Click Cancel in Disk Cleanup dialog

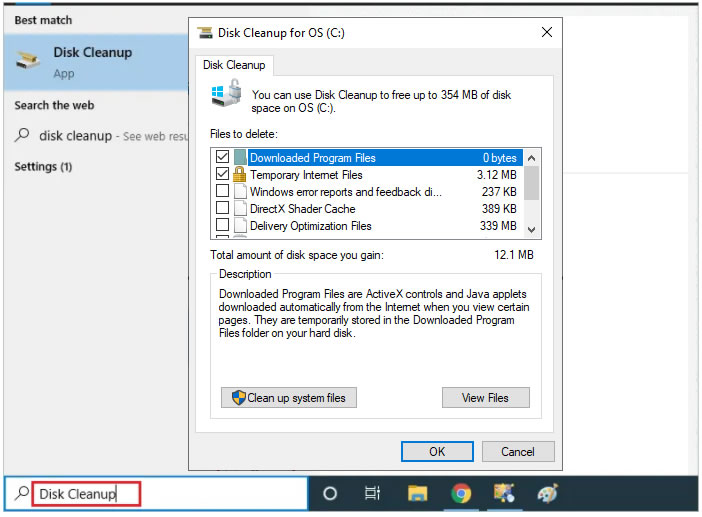pyautogui.click(x=518, y=451)
